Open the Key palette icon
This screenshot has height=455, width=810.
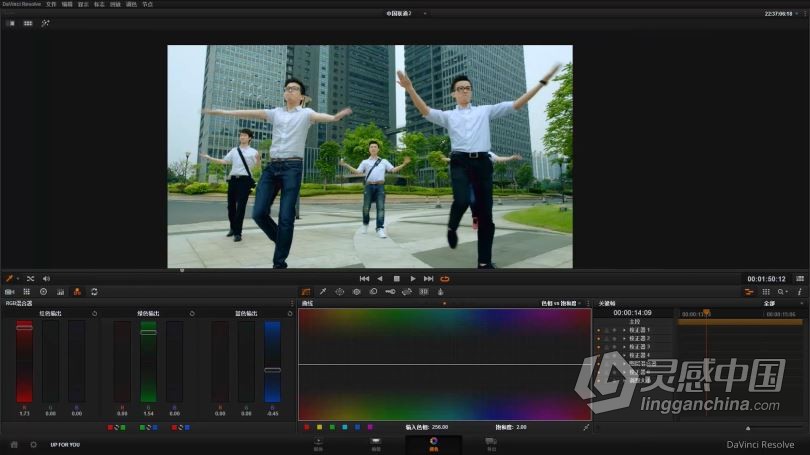point(390,292)
